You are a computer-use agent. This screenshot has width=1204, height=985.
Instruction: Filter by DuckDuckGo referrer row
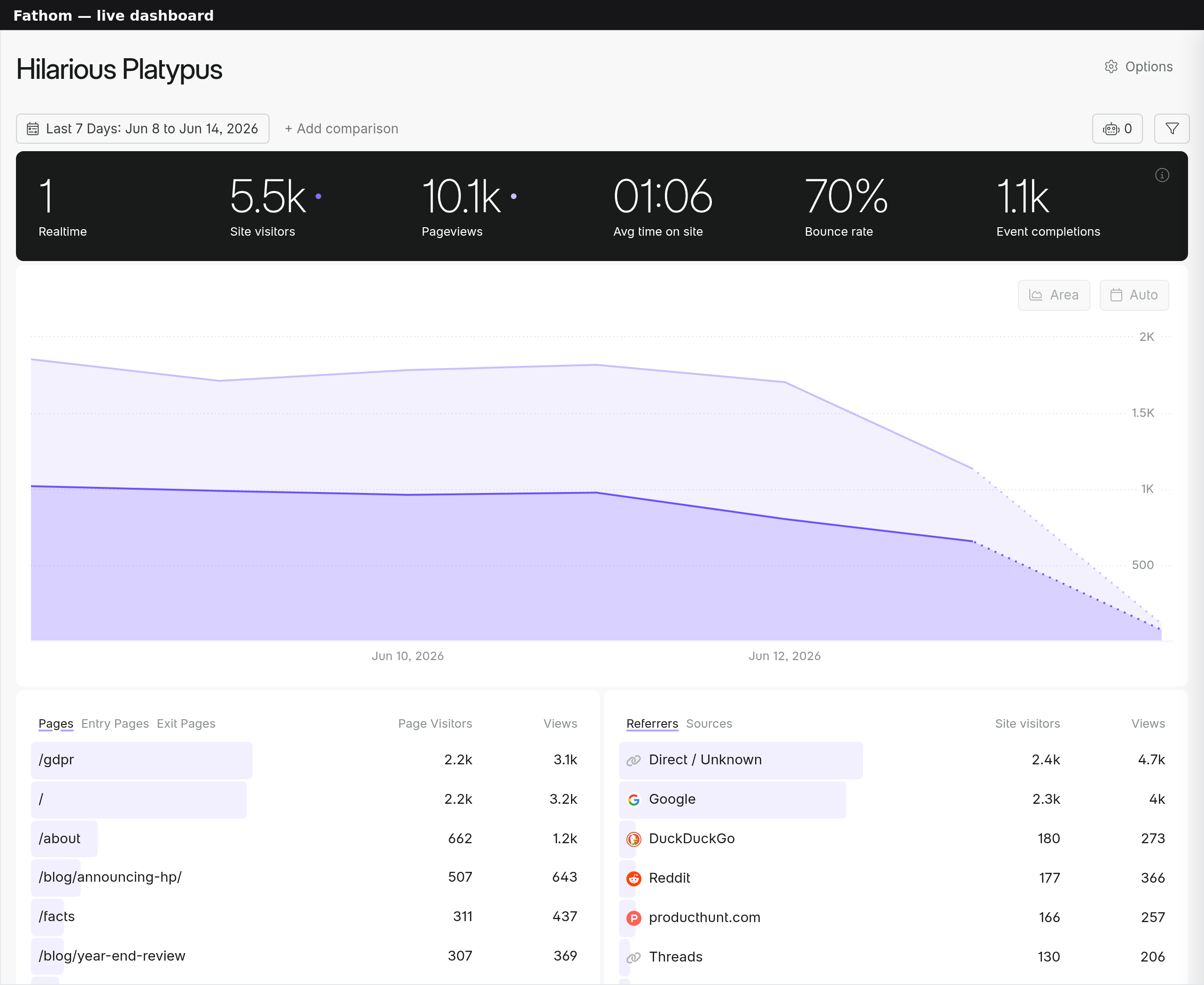pos(895,839)
